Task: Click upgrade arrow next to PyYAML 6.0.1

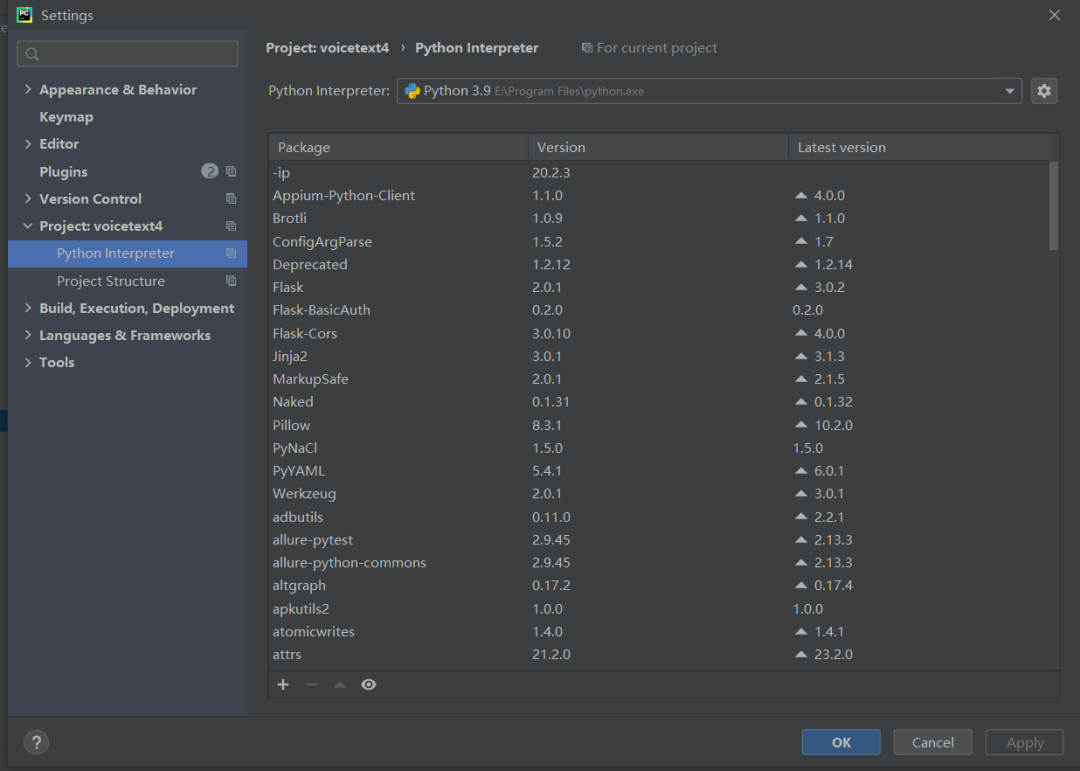Action: coord(800,471)
